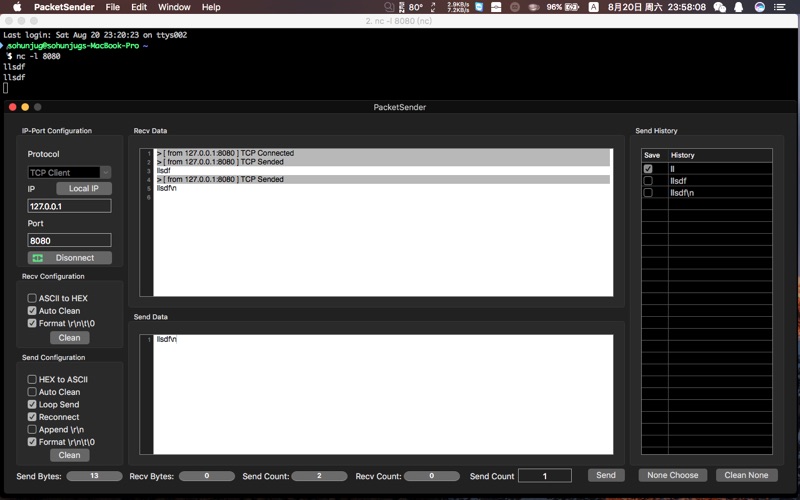Open the TCP Client protocol dropdown
The width and height of the screenshot is (800, 500).
click(69, 172)
